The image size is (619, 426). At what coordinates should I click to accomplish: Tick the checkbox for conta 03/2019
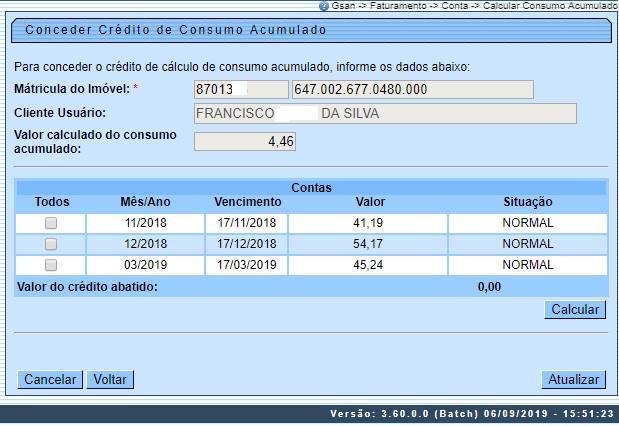click(51, 265)
